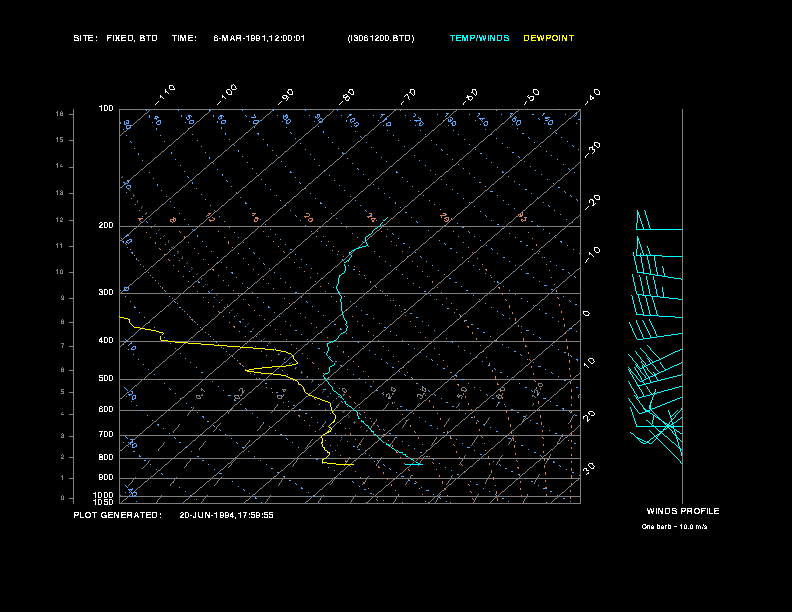Click the topmost wind barb in winds profile

click(659, 220)
